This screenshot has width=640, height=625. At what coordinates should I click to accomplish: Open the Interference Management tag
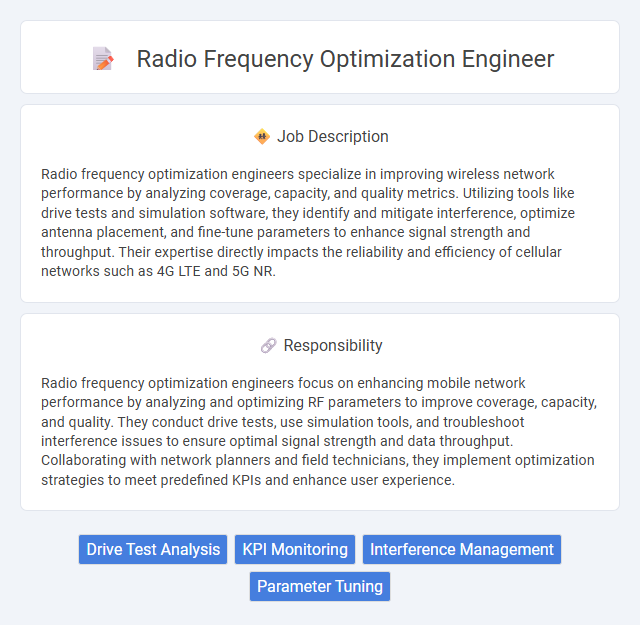(462, 549)
